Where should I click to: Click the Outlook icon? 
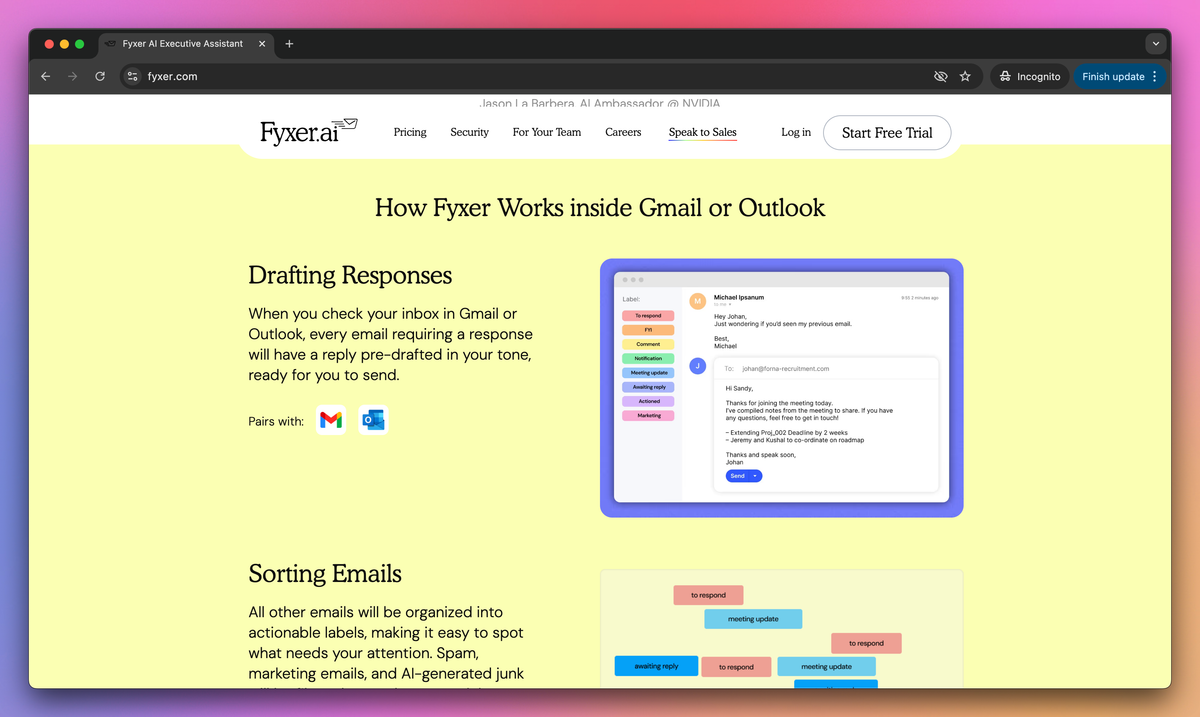[x=373, y=421]
